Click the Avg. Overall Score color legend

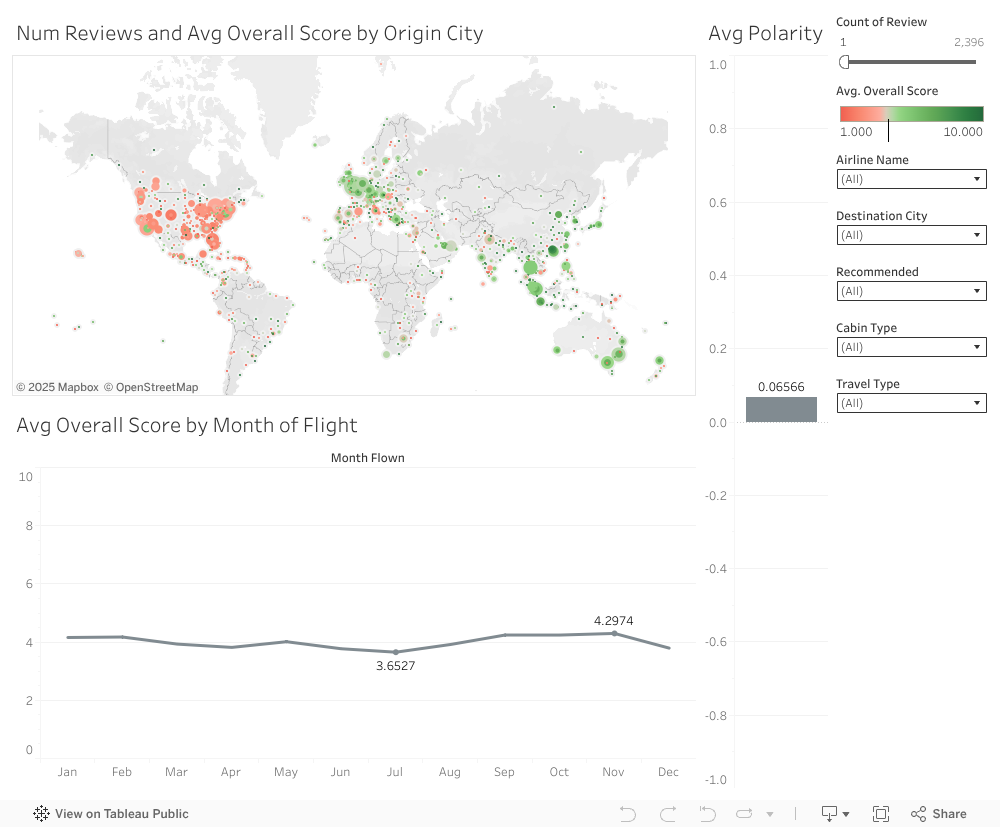pyautogui.click(x=911, y=114)
